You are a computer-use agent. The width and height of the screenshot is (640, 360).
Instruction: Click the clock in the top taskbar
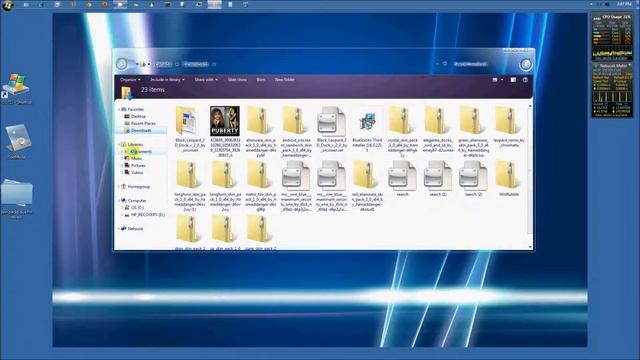[x=624, y=4]
